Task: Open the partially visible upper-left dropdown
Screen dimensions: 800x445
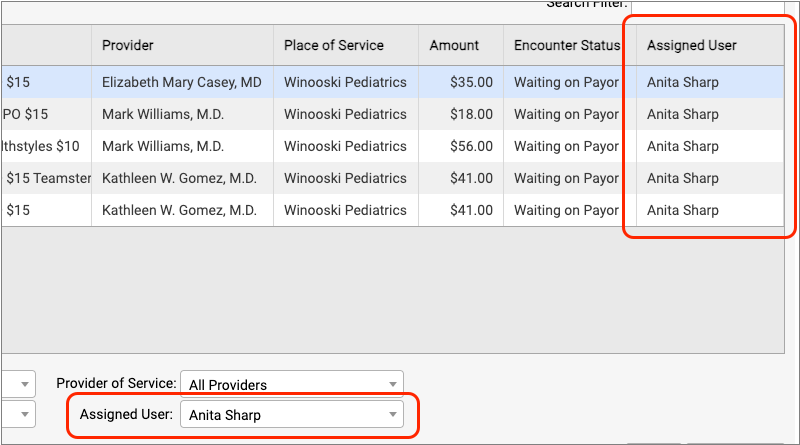Action: tap(18, 383)
